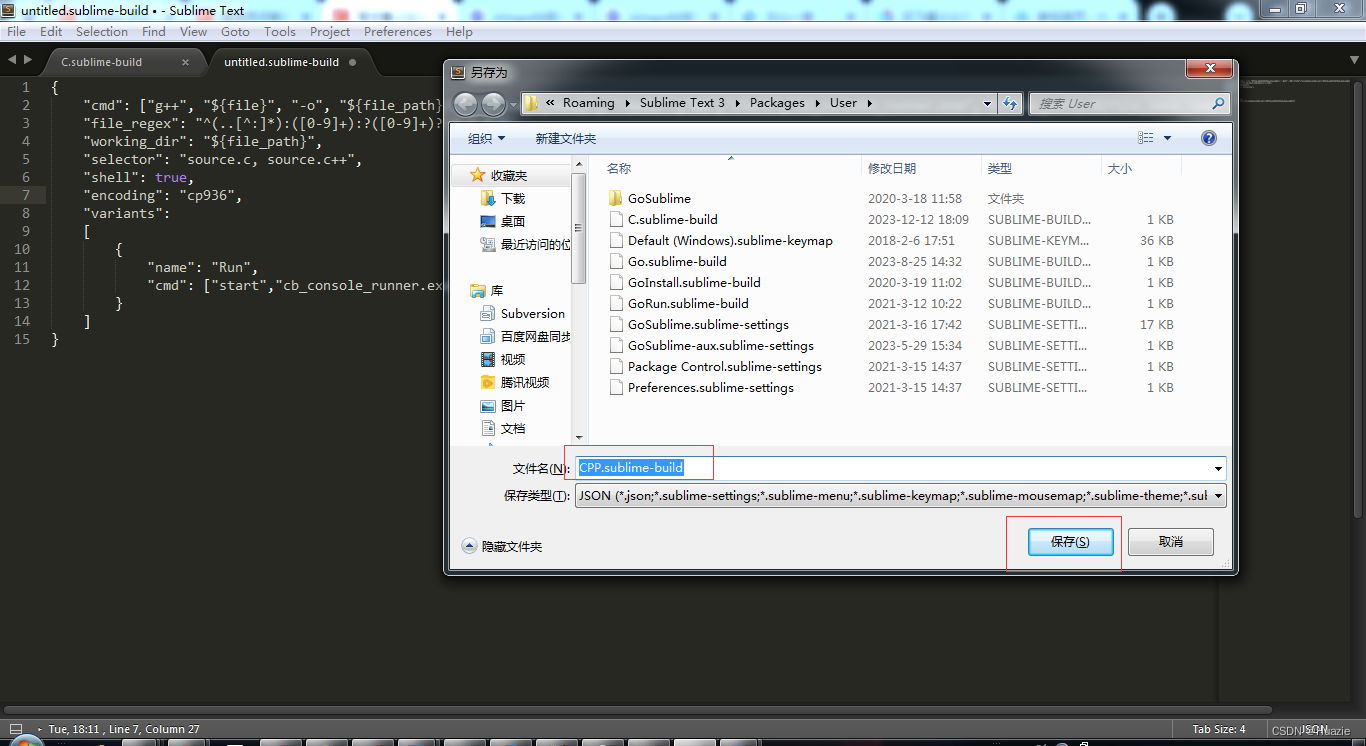1366x746 pixels.
Task: Open the View menu
Action: pos(193,31)
